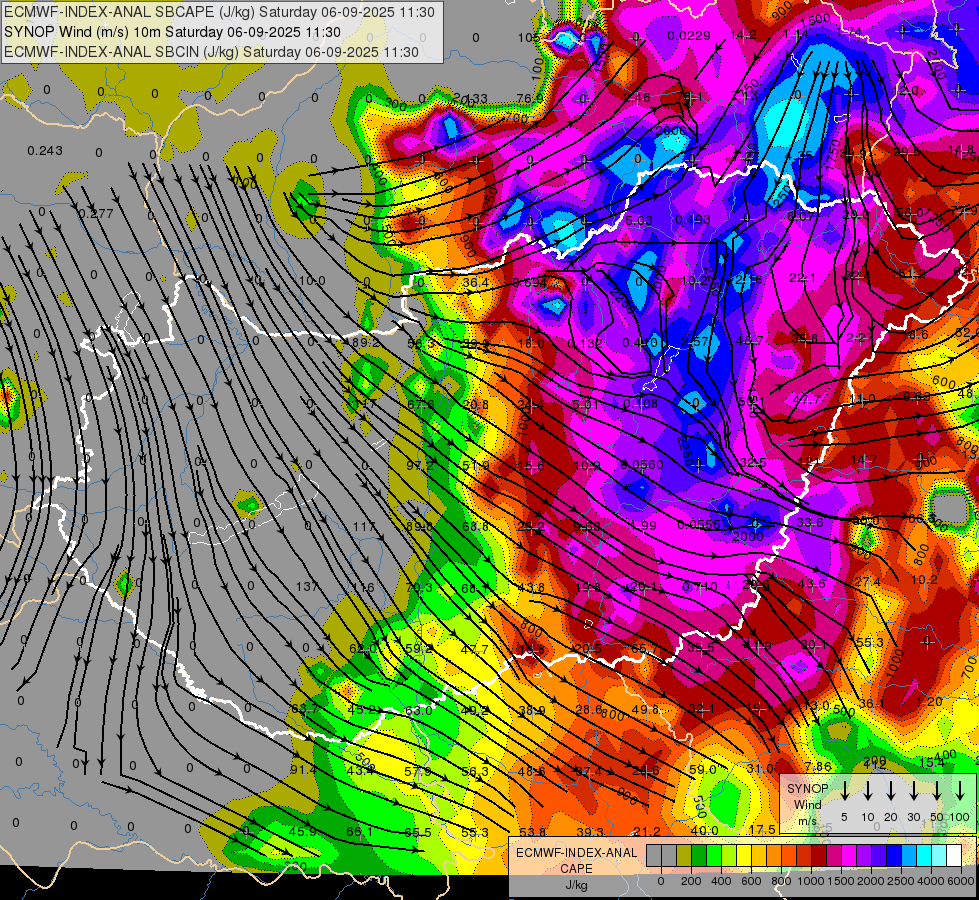Click the '0.0229' value on the map
The height and width of the screenshot is (900, 979).
coord(689,36)
